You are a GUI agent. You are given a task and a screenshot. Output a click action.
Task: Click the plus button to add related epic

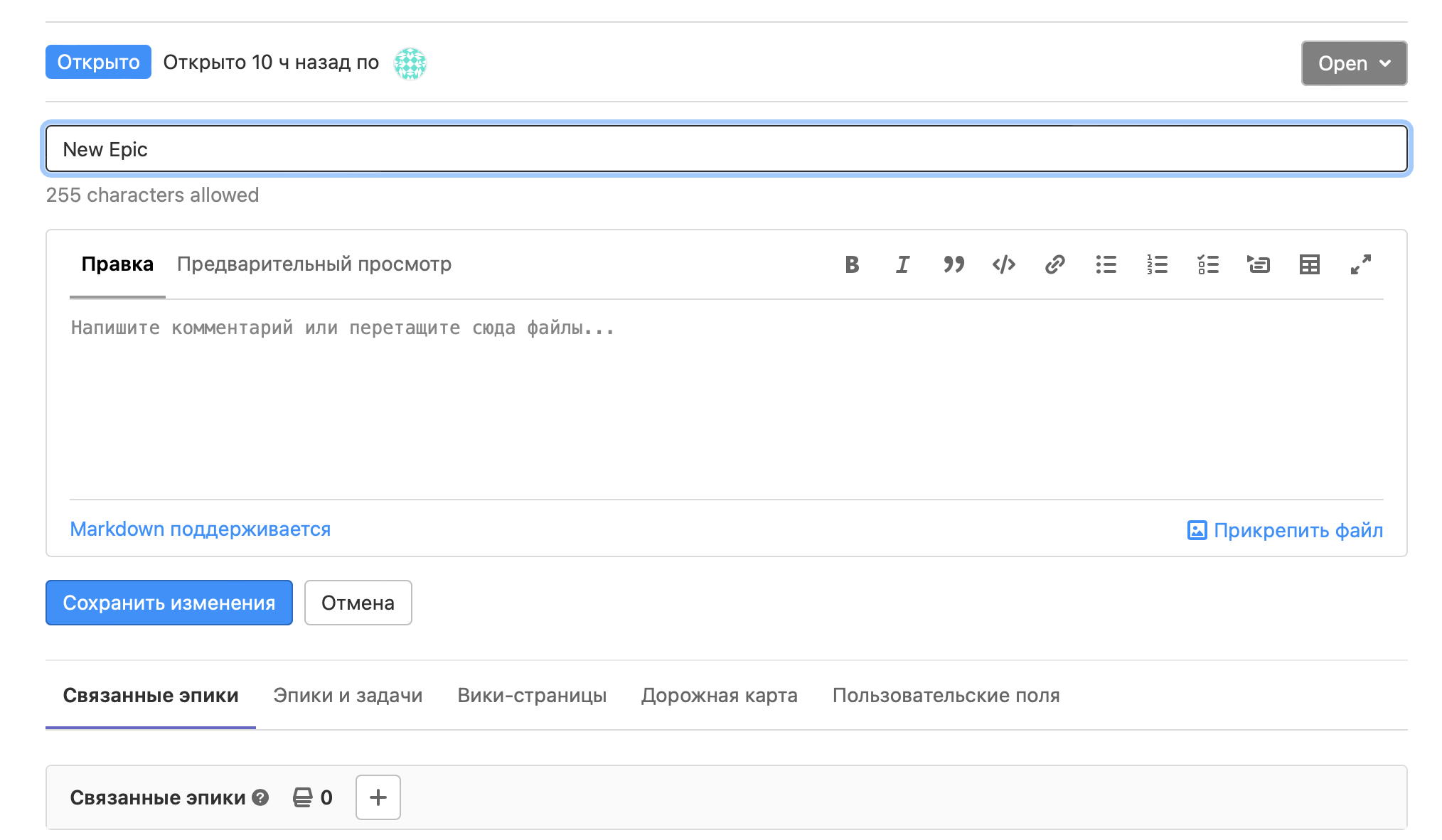[x=378, y=797]
